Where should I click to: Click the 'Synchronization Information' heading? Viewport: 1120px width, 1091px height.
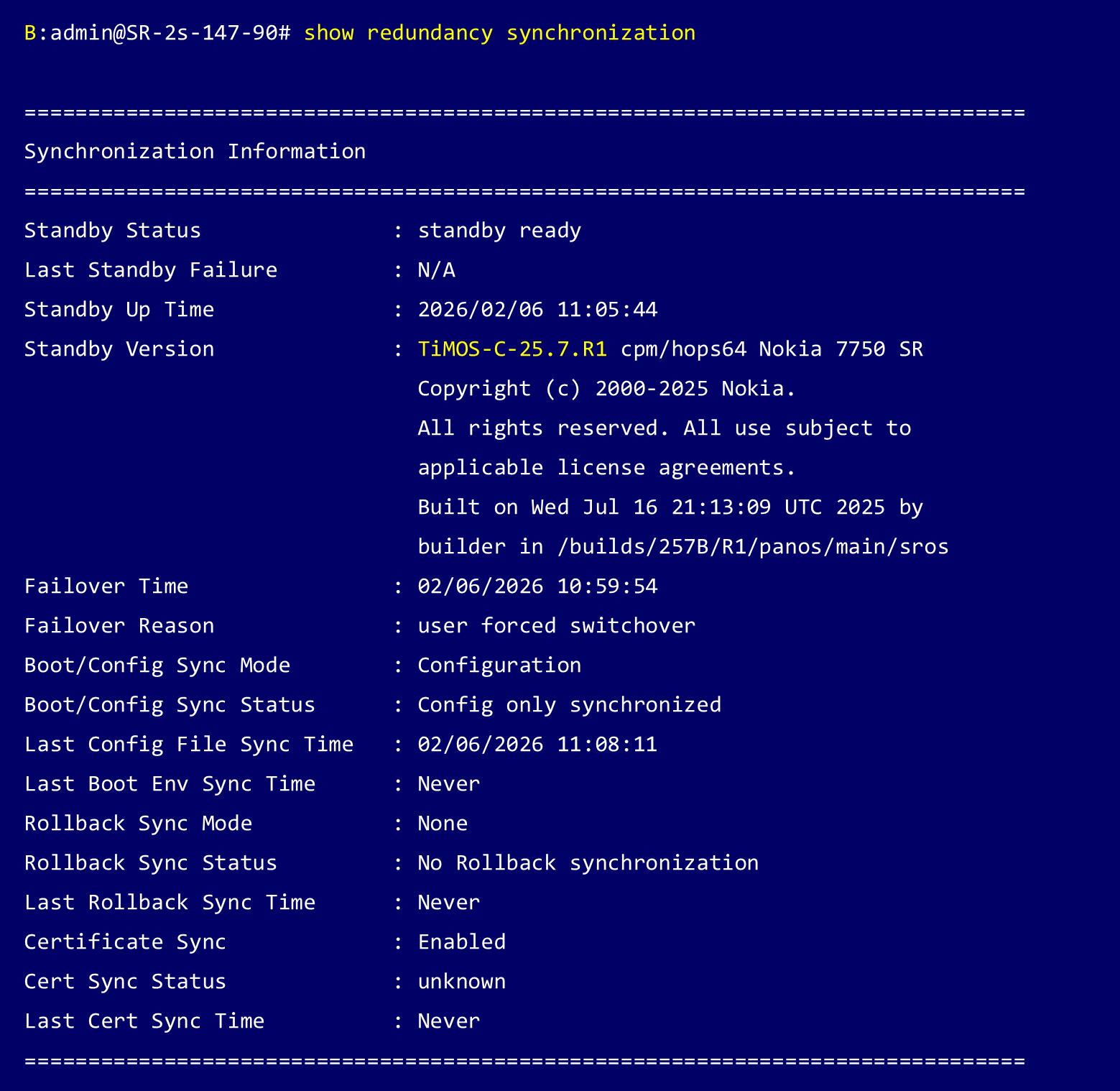coord(195,152)
